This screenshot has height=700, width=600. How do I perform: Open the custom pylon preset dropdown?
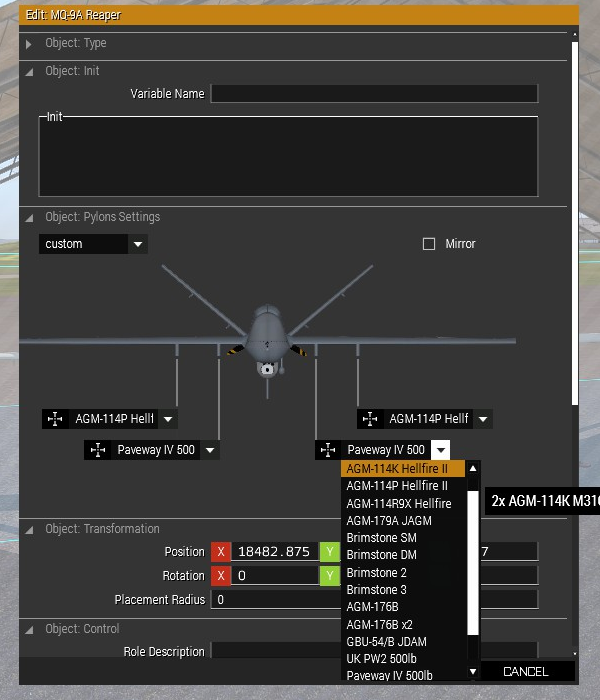(138, 244)
